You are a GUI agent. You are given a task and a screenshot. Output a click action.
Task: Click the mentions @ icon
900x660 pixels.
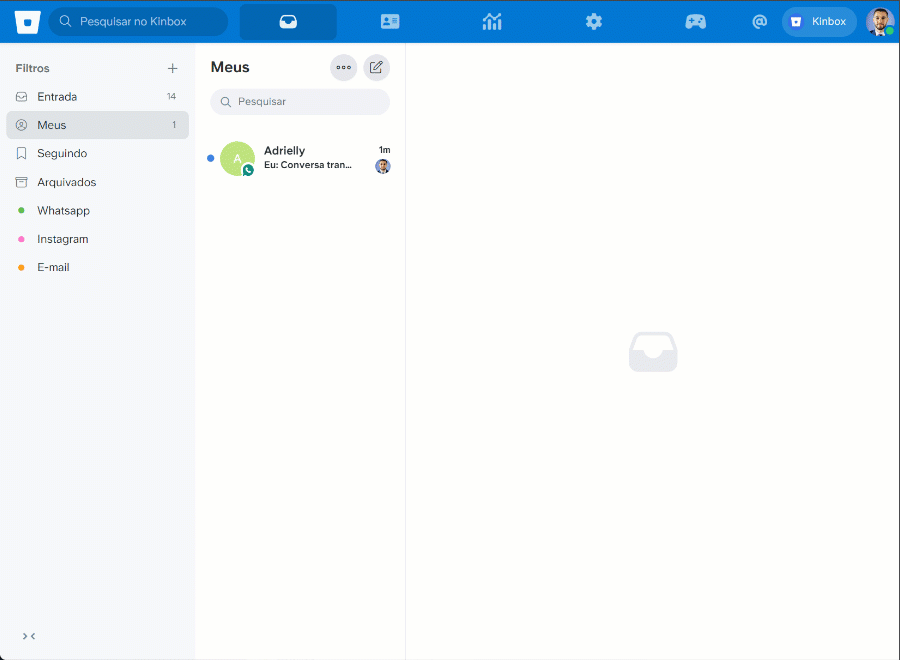[759, 22]
